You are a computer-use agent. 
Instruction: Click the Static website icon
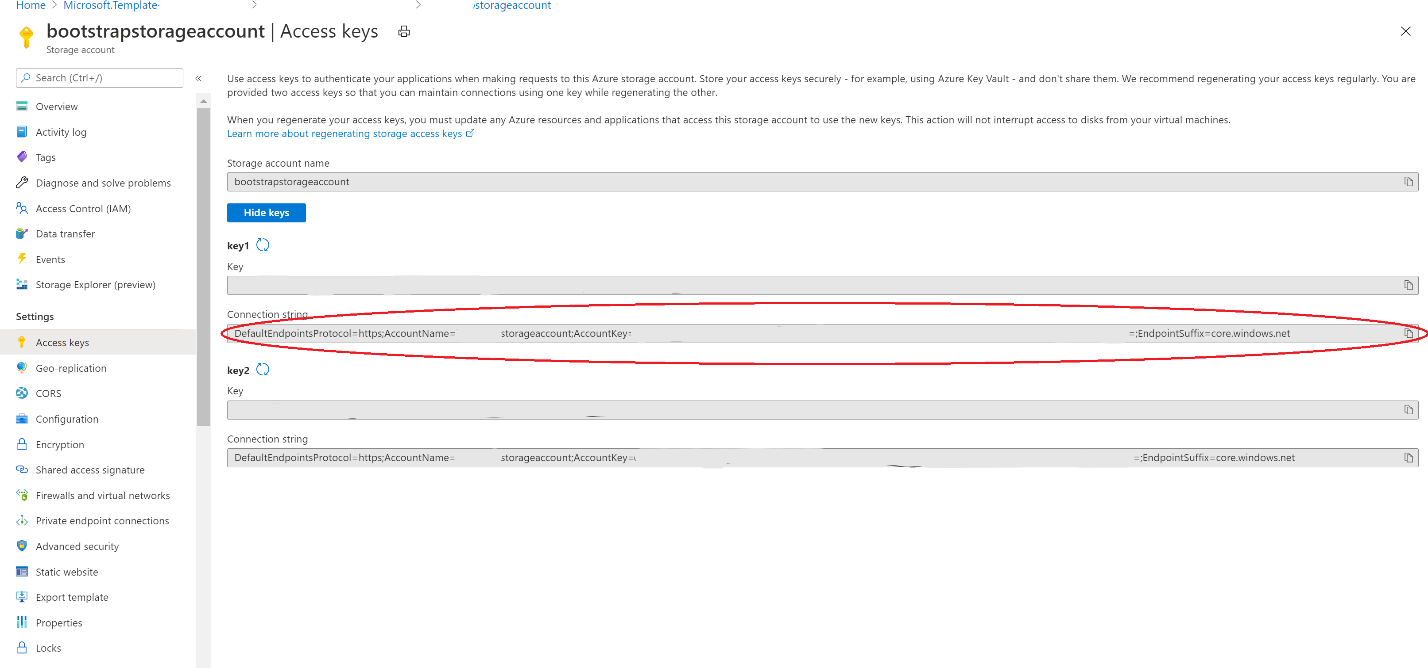pos(22,572)
